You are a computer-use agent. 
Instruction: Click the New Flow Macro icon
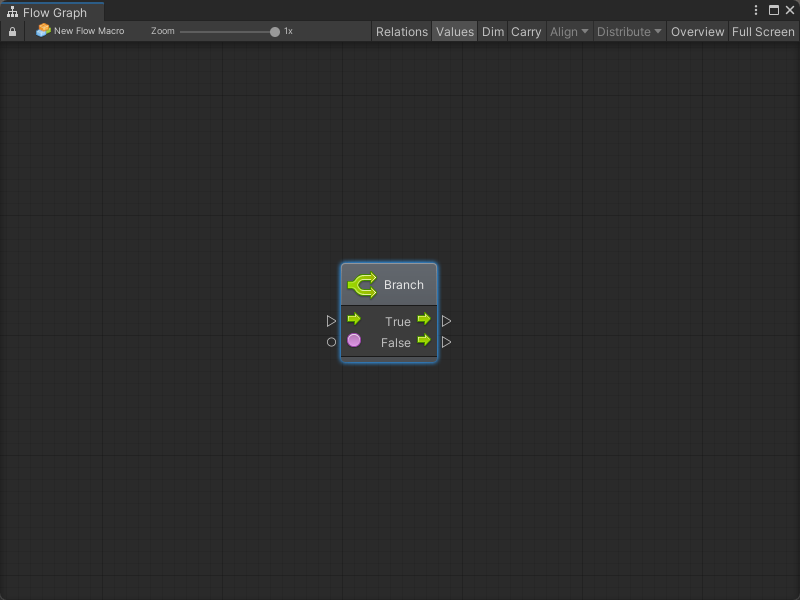43,31
